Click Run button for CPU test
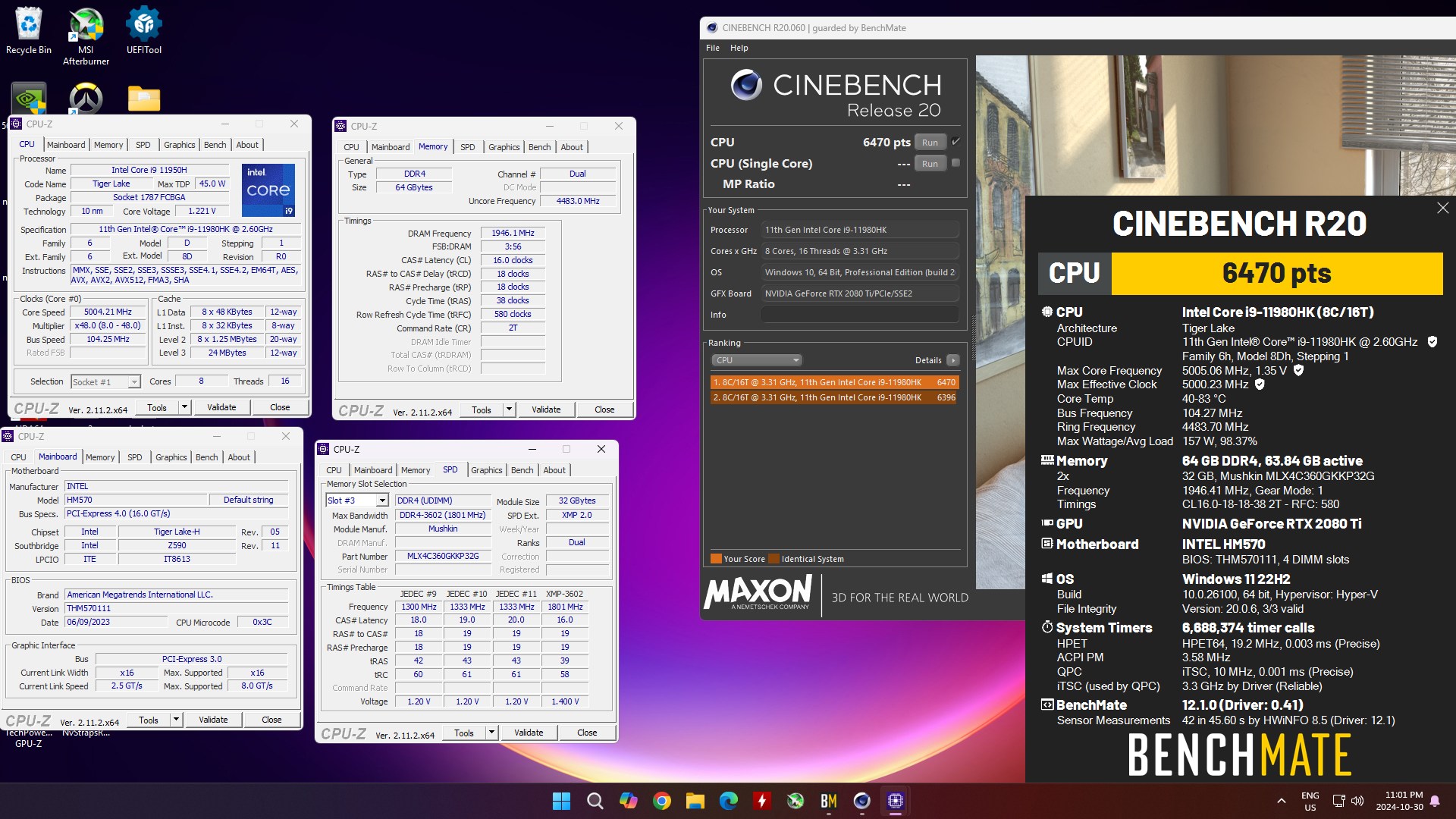Screen dimensions: 1456x819 [x=930, y=143]
